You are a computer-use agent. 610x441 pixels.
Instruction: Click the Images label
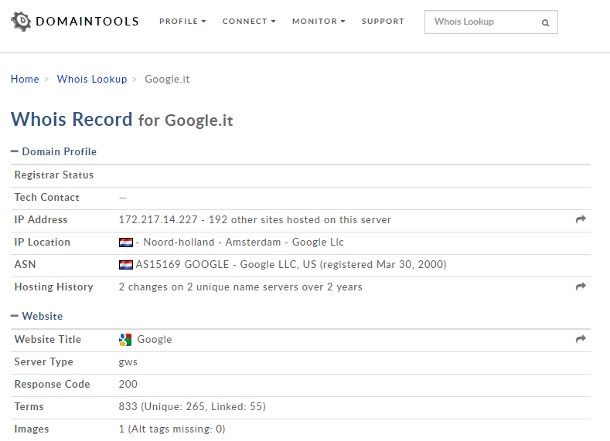(32, 429)
